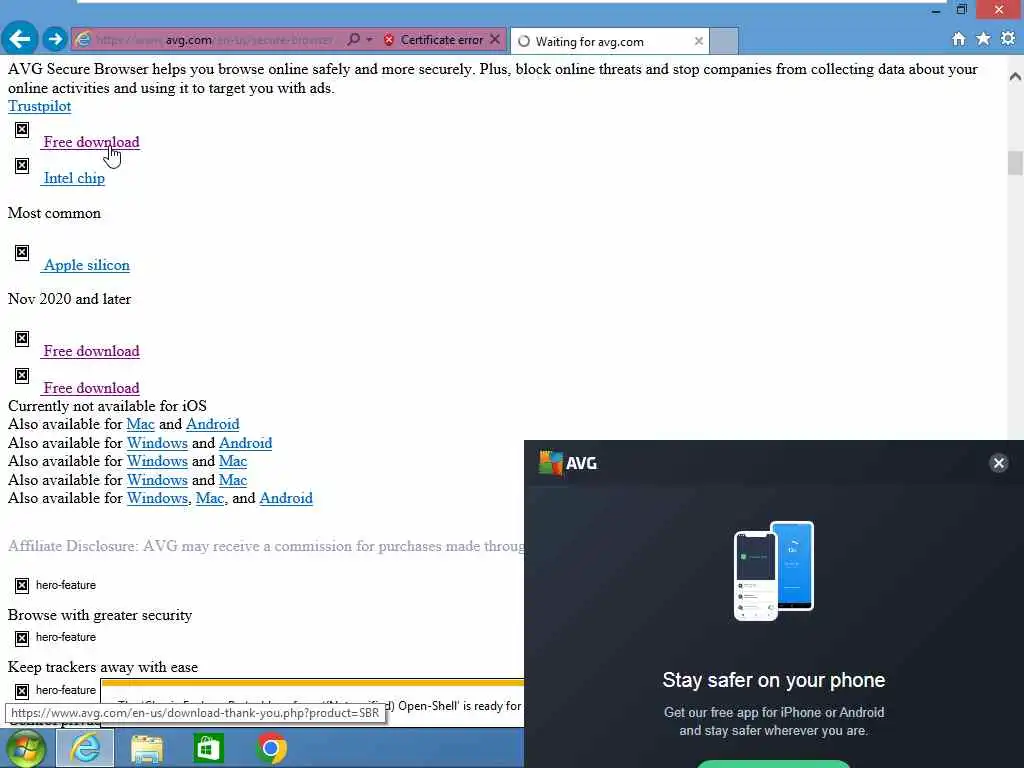This screenshot has height=768, width=1024.
Task: Click broken image beside first Free download
Action: (22, 129)
